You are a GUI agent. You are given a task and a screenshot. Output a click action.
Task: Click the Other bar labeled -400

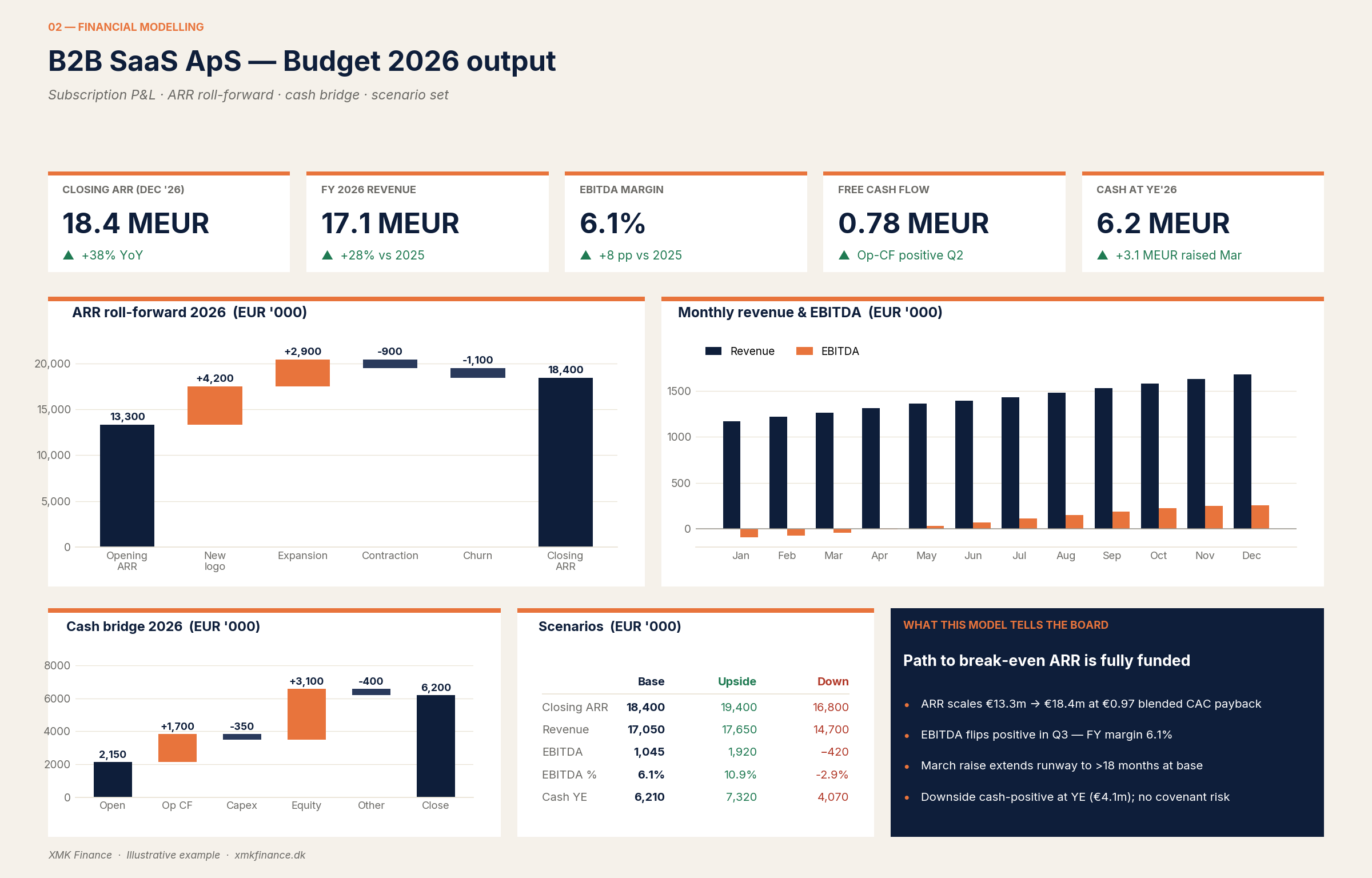pyautogui.click(x=371, y=692)
